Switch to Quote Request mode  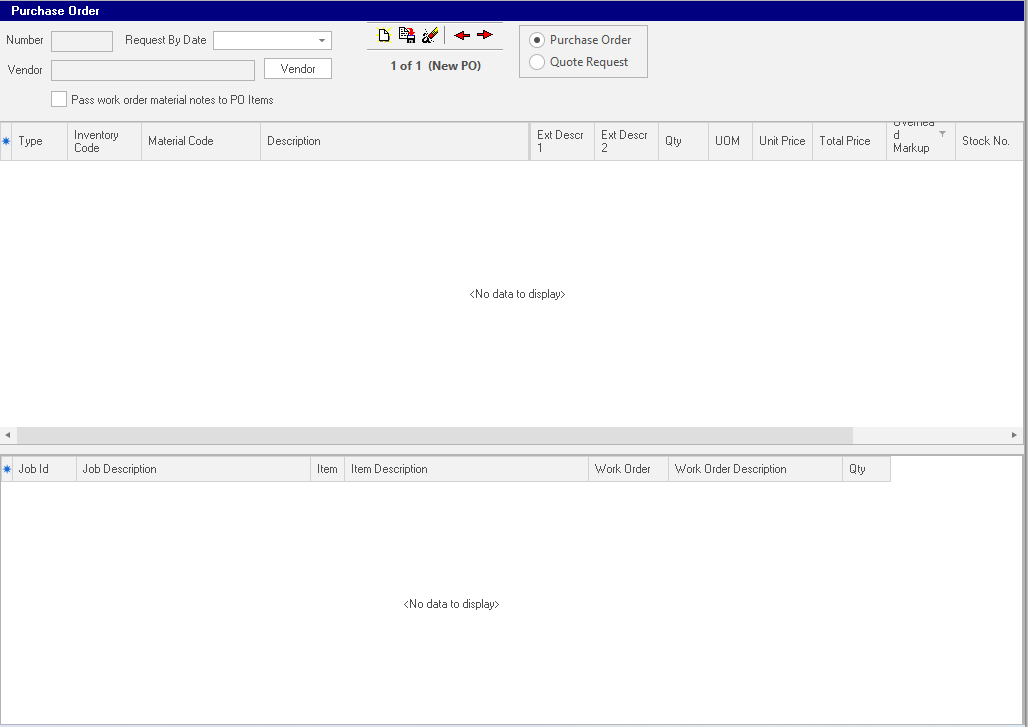(x=536, y=60)
